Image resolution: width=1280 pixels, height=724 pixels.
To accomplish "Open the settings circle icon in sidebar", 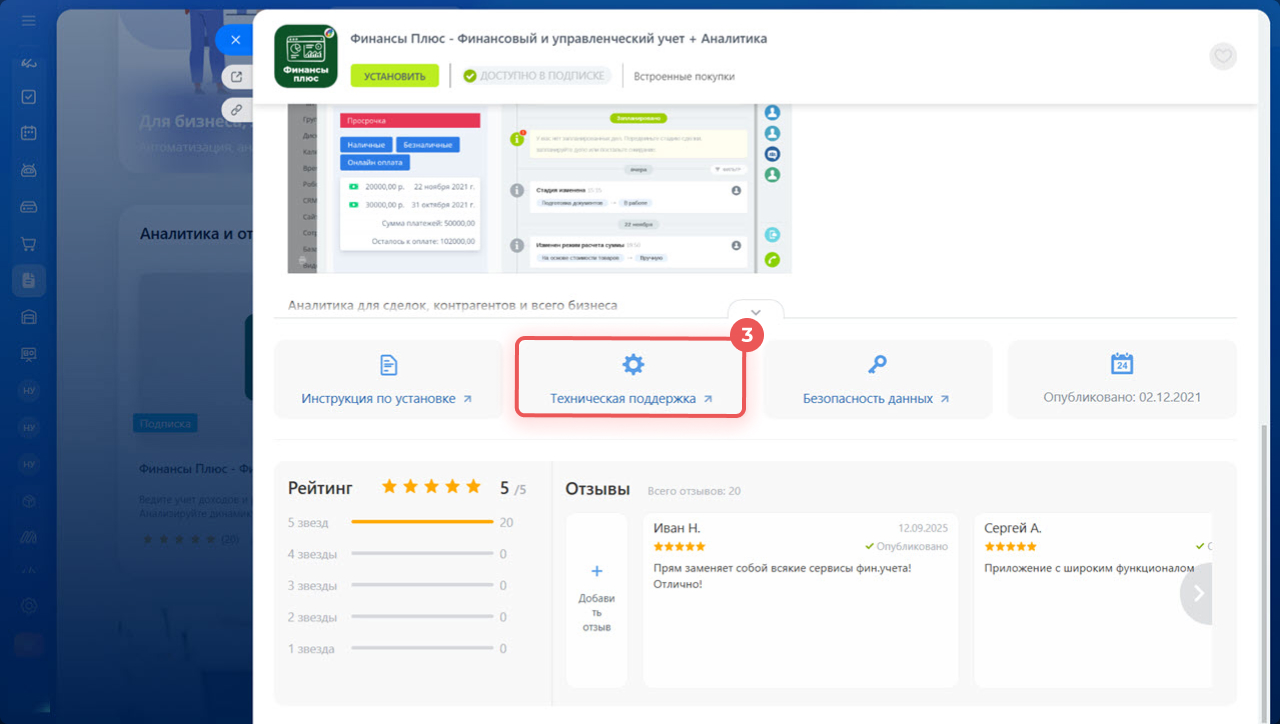I will coord(29,605).
